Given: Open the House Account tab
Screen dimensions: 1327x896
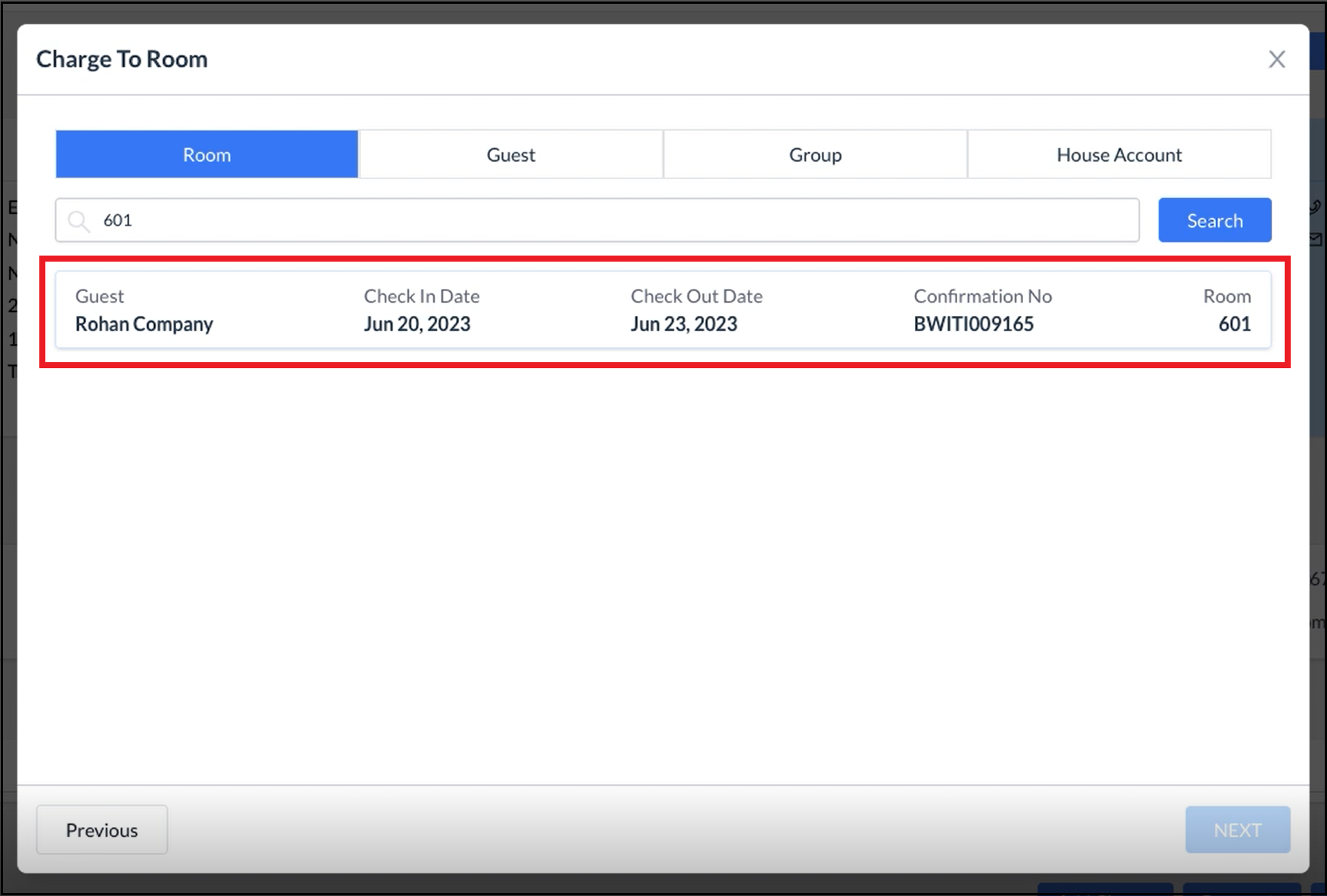Looking at the screenshot, I should (1119, 154).
